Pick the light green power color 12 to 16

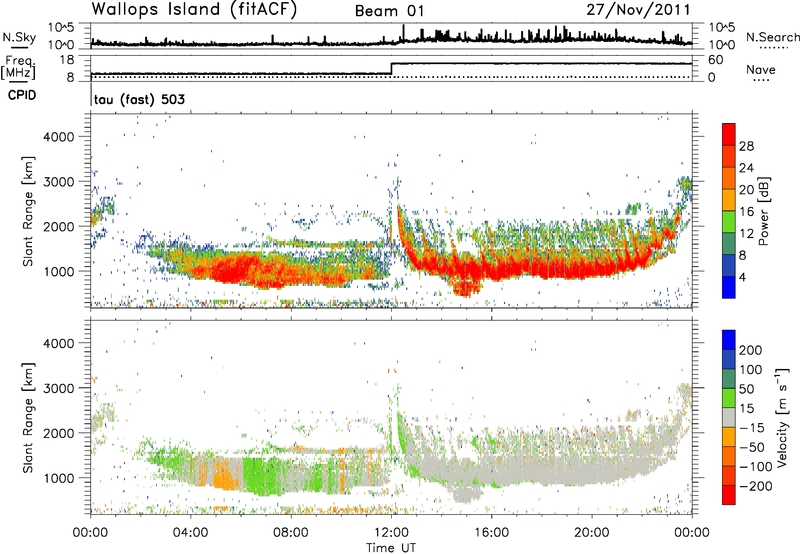click(x=729, y=222)
